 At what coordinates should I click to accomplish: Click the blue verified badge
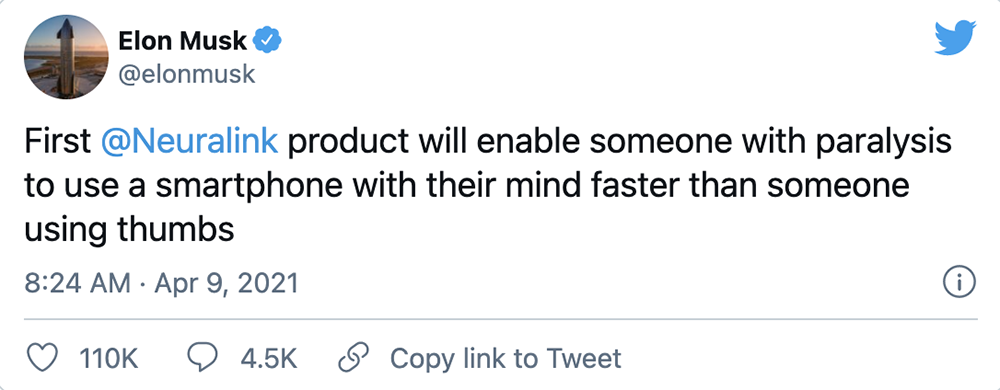point(268,41)
